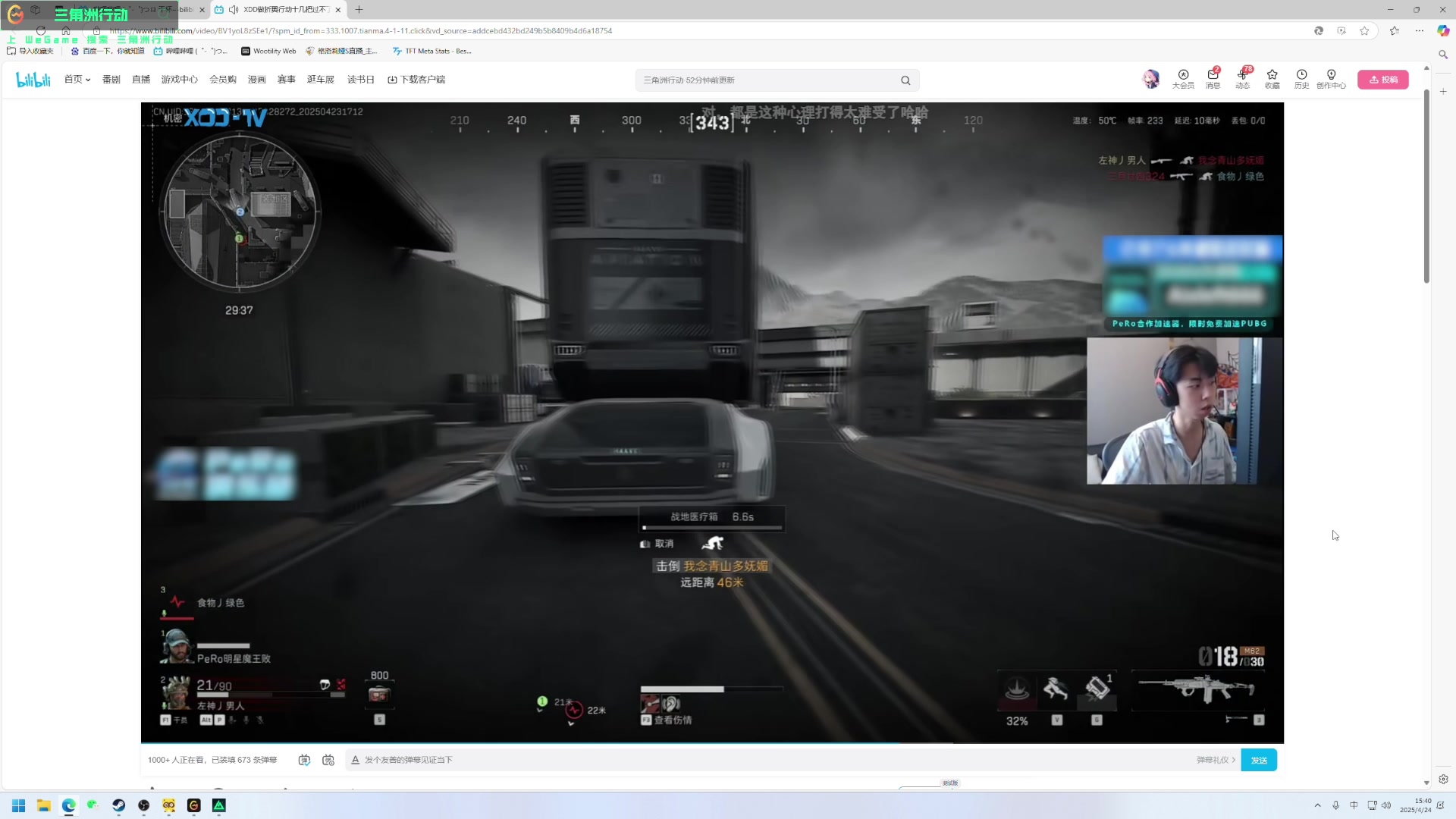The height and width of the screenshot is (819, 1456).
Task: Click the pink 投稿 upload button
Action: [x=1382, y=80]
